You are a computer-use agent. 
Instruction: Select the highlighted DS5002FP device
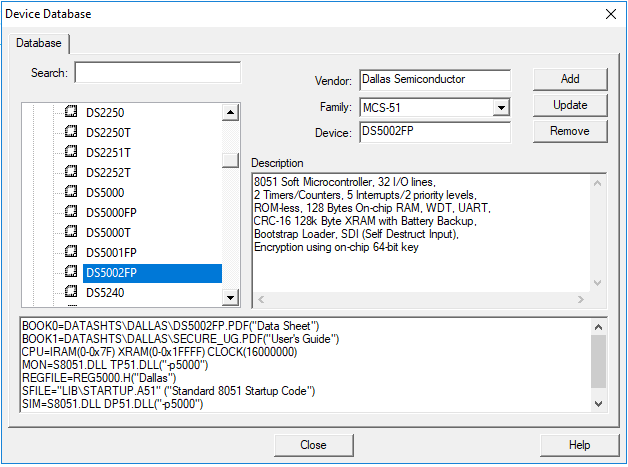click(152, 273)
